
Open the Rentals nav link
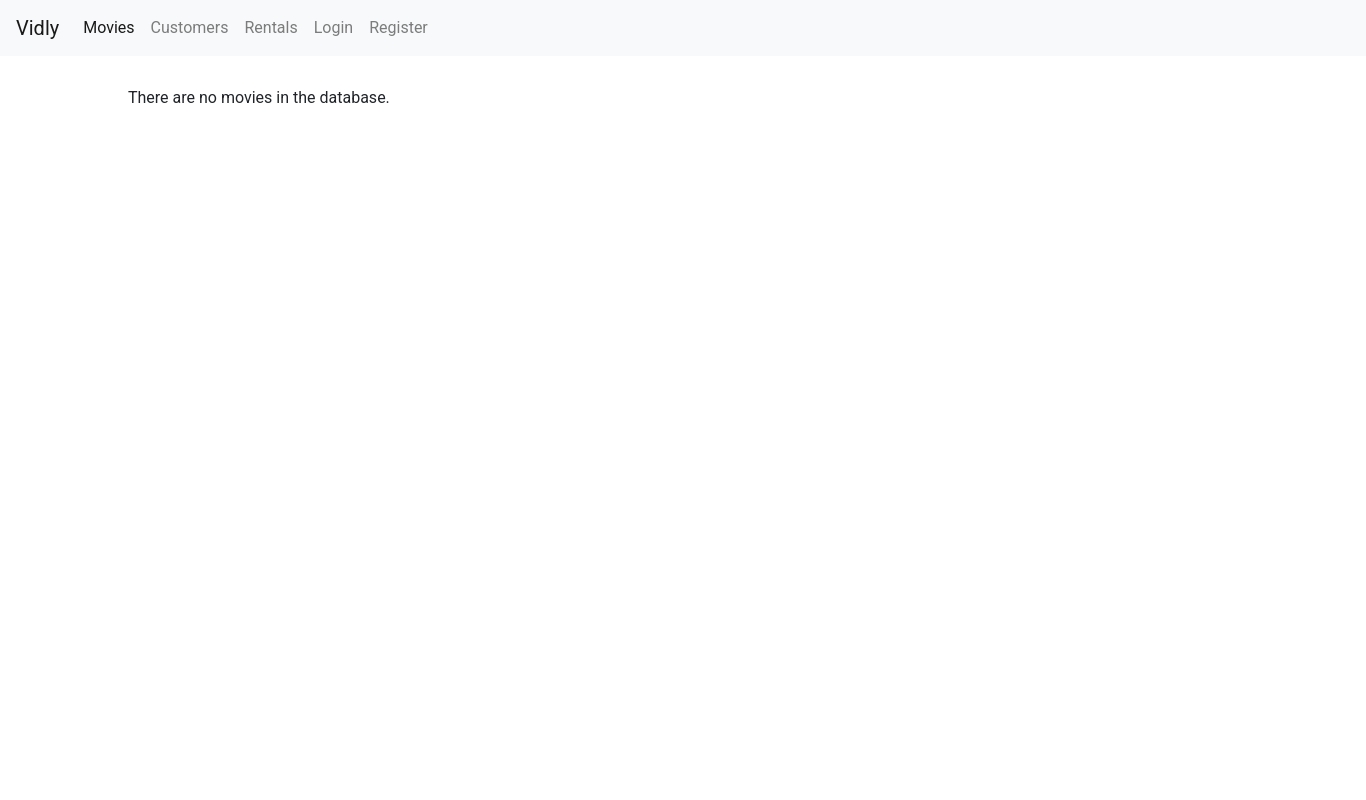click(x=270, y=28)
